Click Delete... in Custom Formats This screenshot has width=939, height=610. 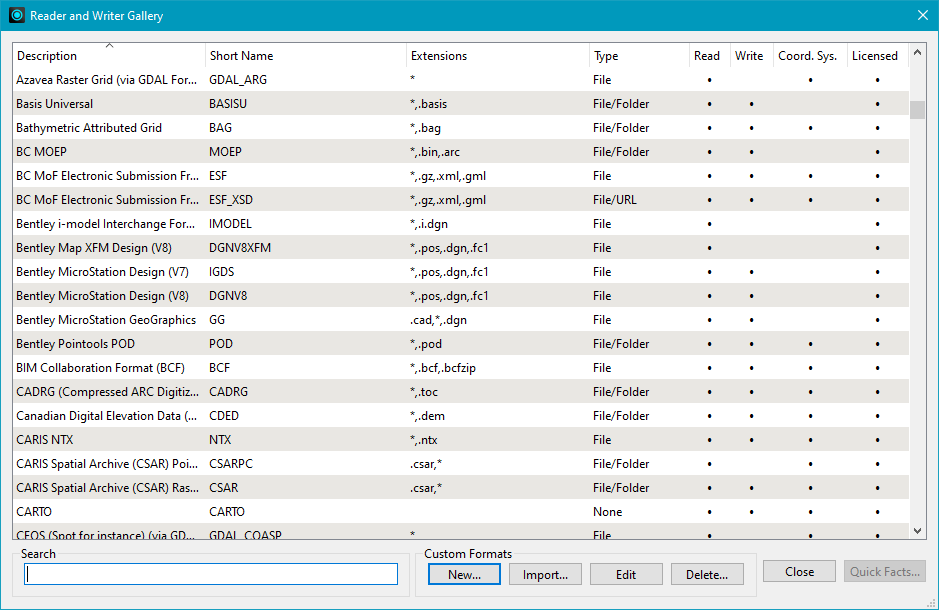pos(707,575)
